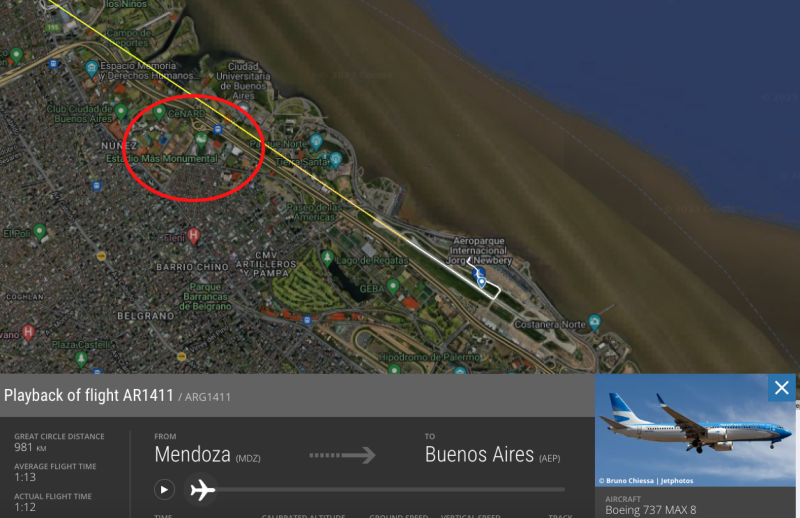
Task: Click the GEBA green map pin
Action: coord(392,287)
